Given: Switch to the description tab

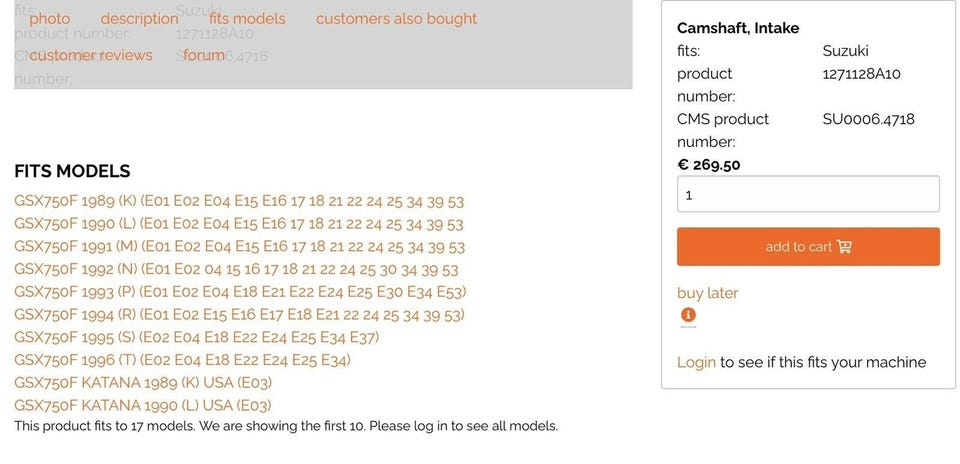Looking at the screenshot, I should click(139, 19).
